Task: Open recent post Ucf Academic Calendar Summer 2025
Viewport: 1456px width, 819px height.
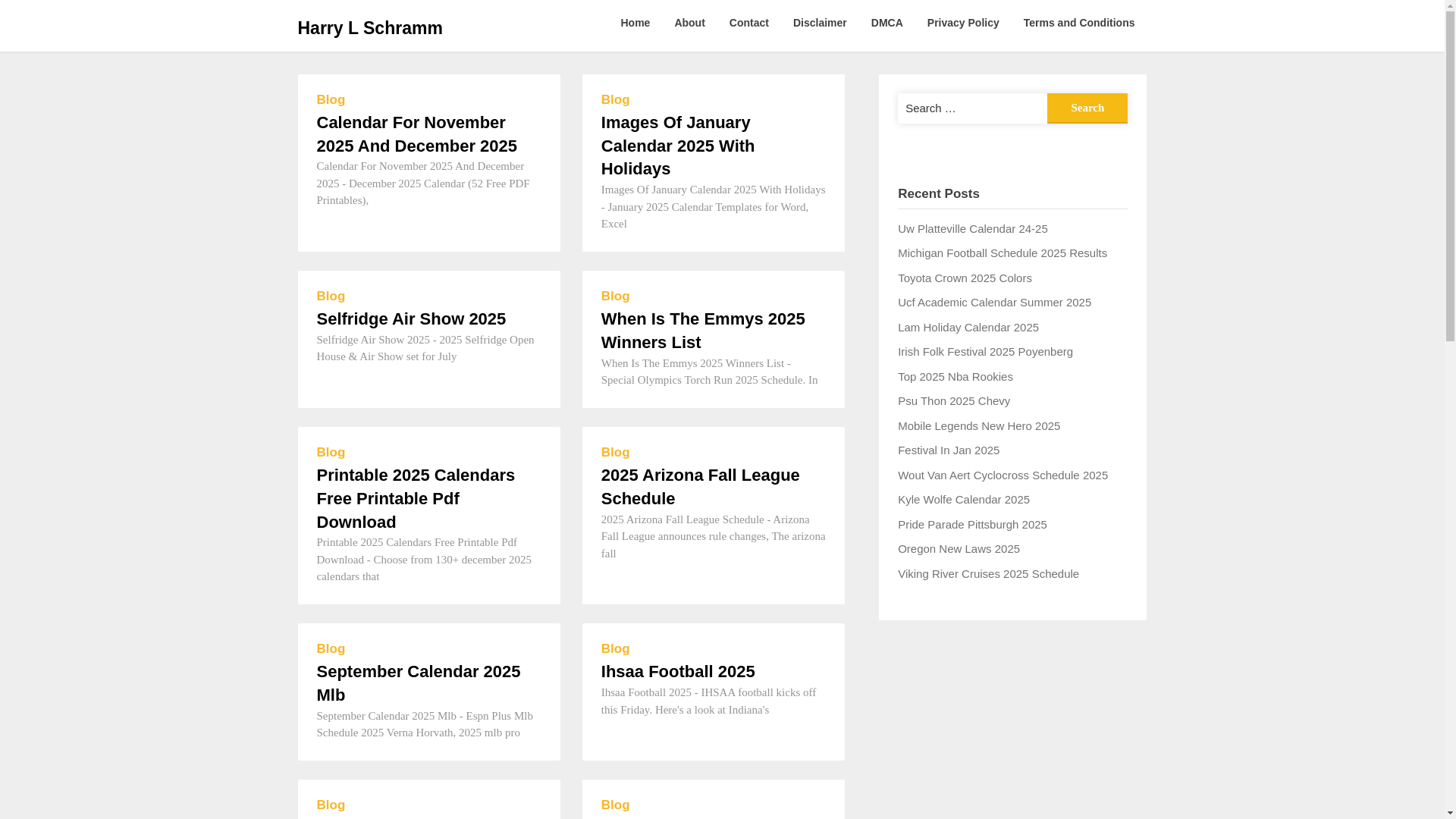Action: pos(994,303)
